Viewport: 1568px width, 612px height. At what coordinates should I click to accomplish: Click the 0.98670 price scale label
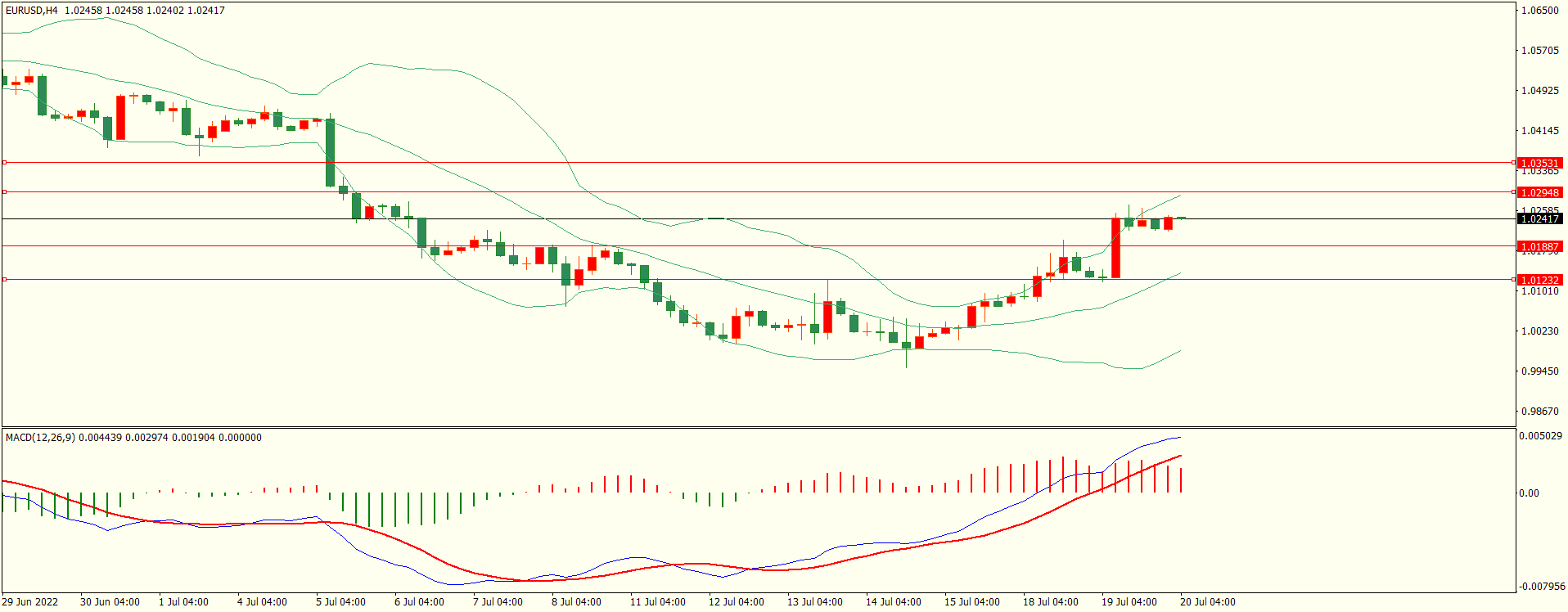[x=1539, y=412]
